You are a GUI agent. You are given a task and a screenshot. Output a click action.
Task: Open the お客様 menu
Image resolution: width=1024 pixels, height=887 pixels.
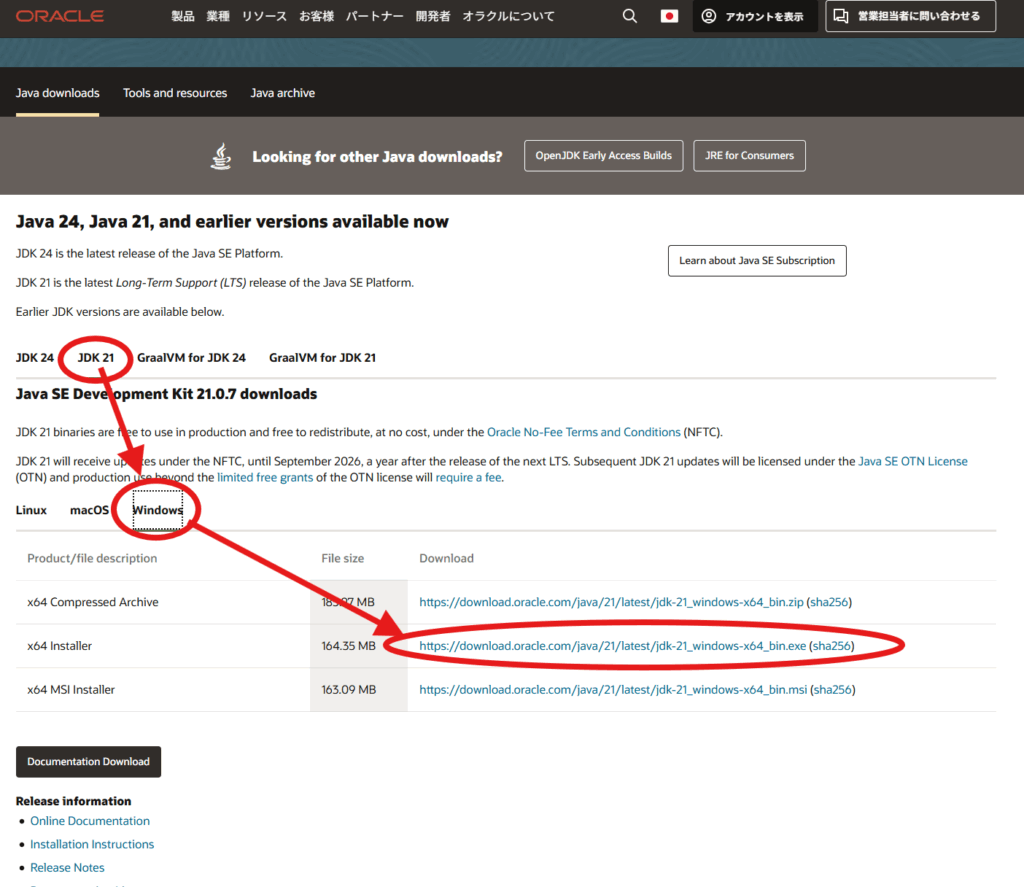(316, 16)
